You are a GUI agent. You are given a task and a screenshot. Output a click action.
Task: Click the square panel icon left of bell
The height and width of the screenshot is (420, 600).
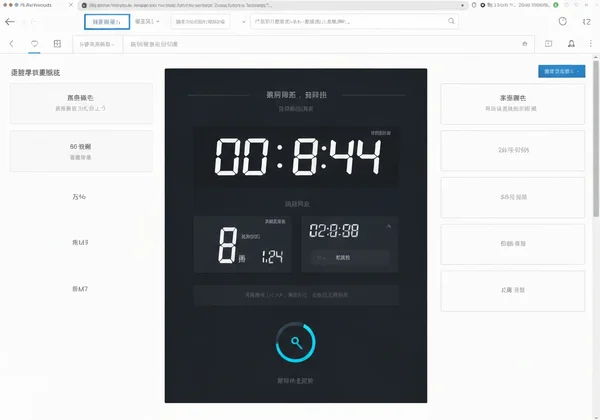(x=548, y=44)
